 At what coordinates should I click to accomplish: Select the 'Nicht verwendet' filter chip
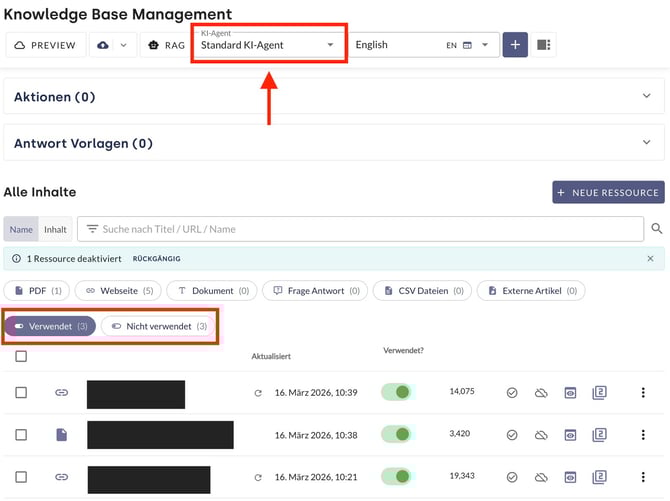159,326
